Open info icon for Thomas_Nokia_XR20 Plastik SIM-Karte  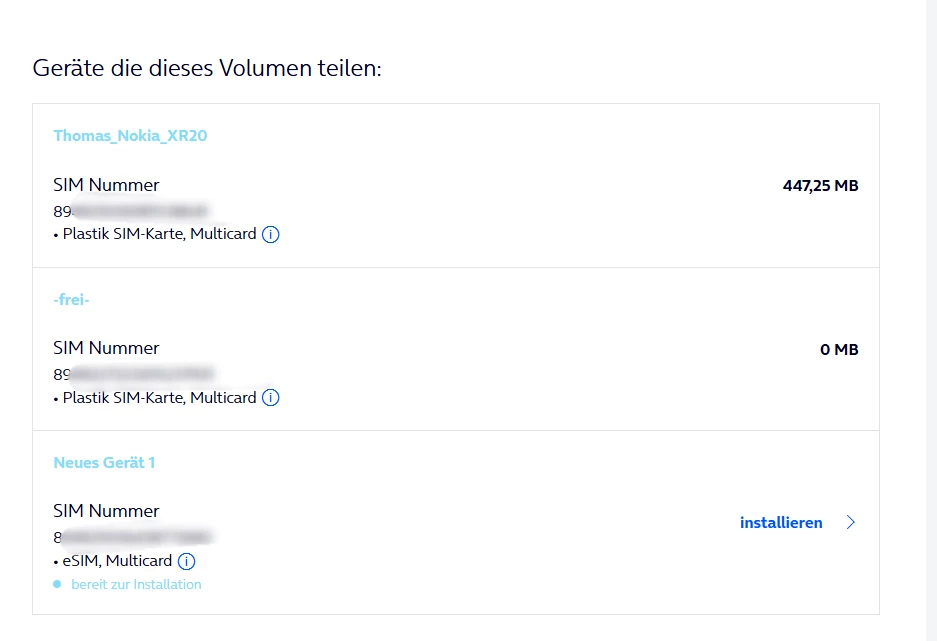point(271,235)
